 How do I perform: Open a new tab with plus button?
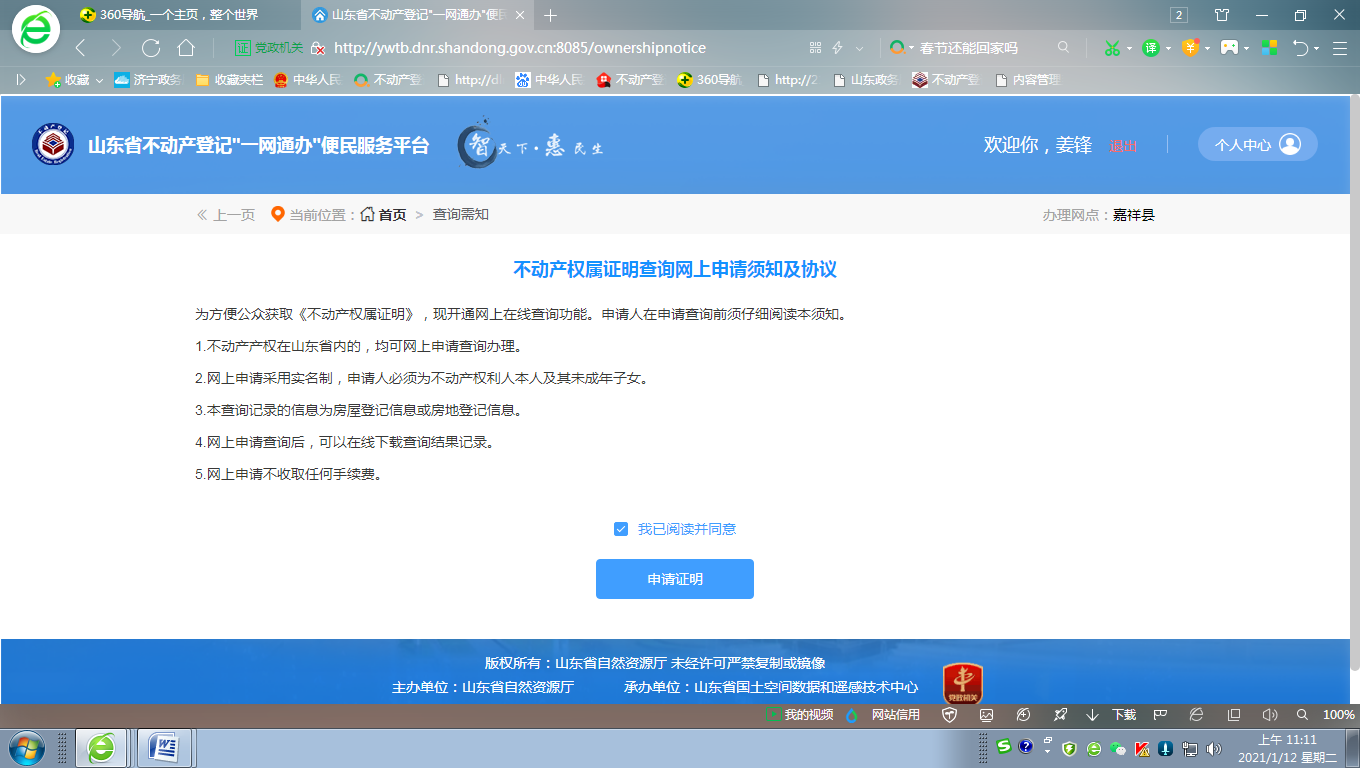[550, 15]
